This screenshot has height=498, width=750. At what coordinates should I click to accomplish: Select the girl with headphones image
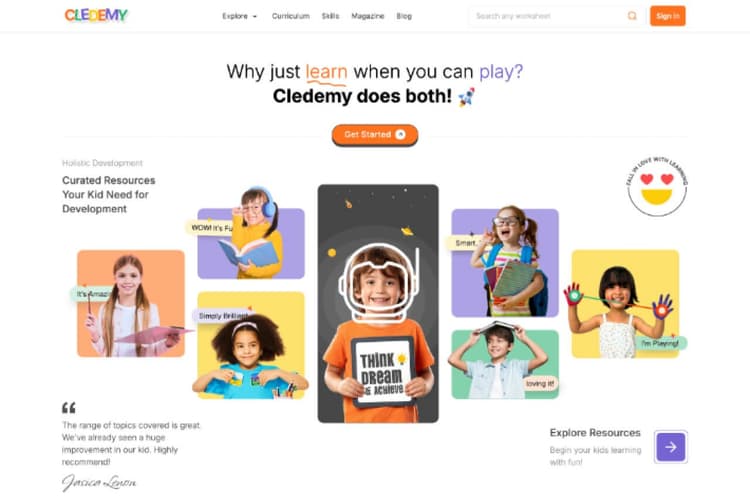(251, 234)
